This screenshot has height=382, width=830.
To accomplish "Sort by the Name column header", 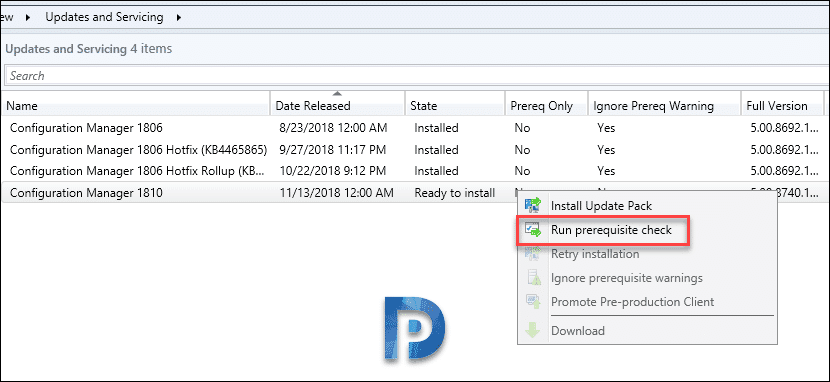I will tap(136, 106).
